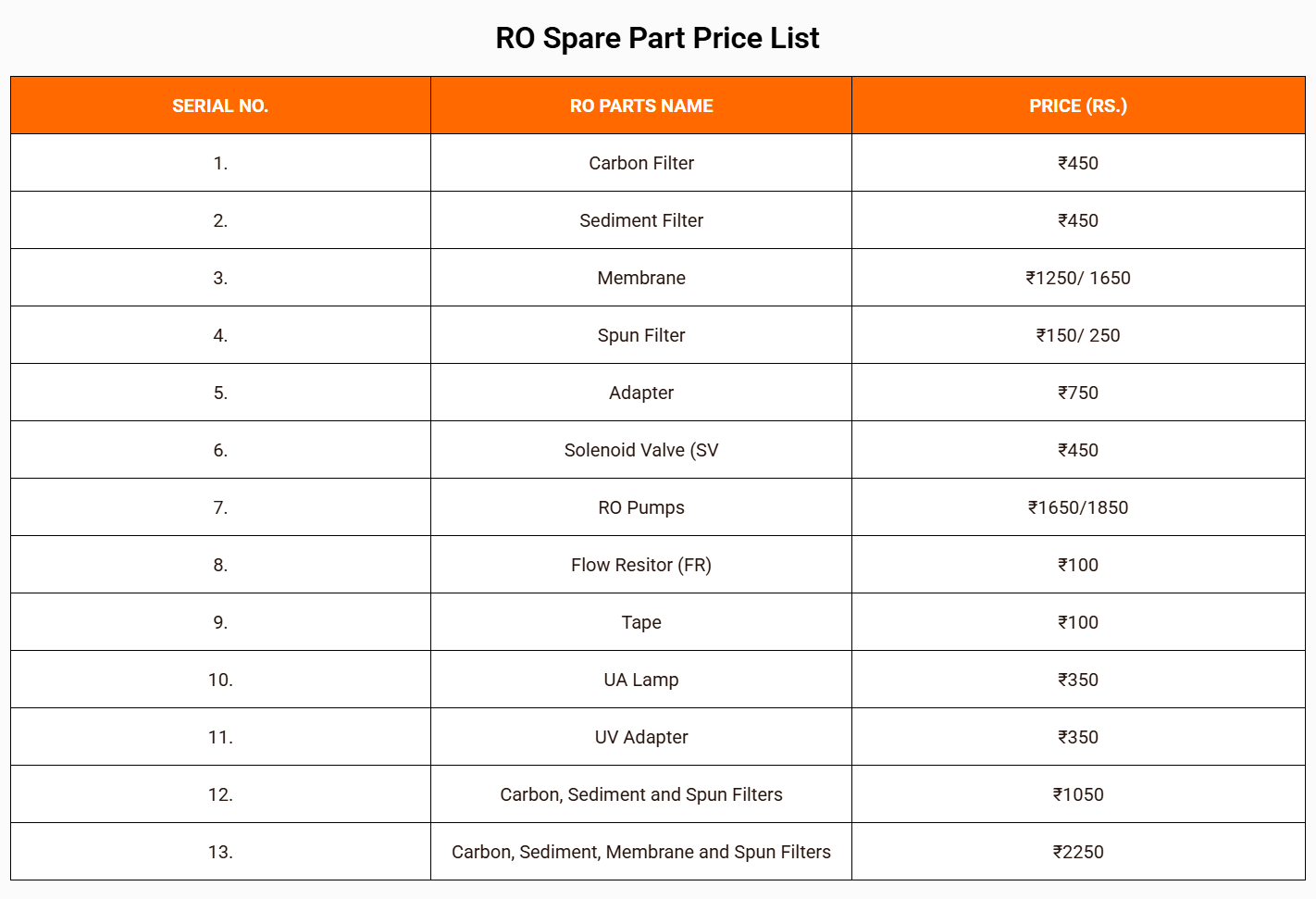Click the ₹2250 price cell
Screen dimensions: 1316x899
1078,852
